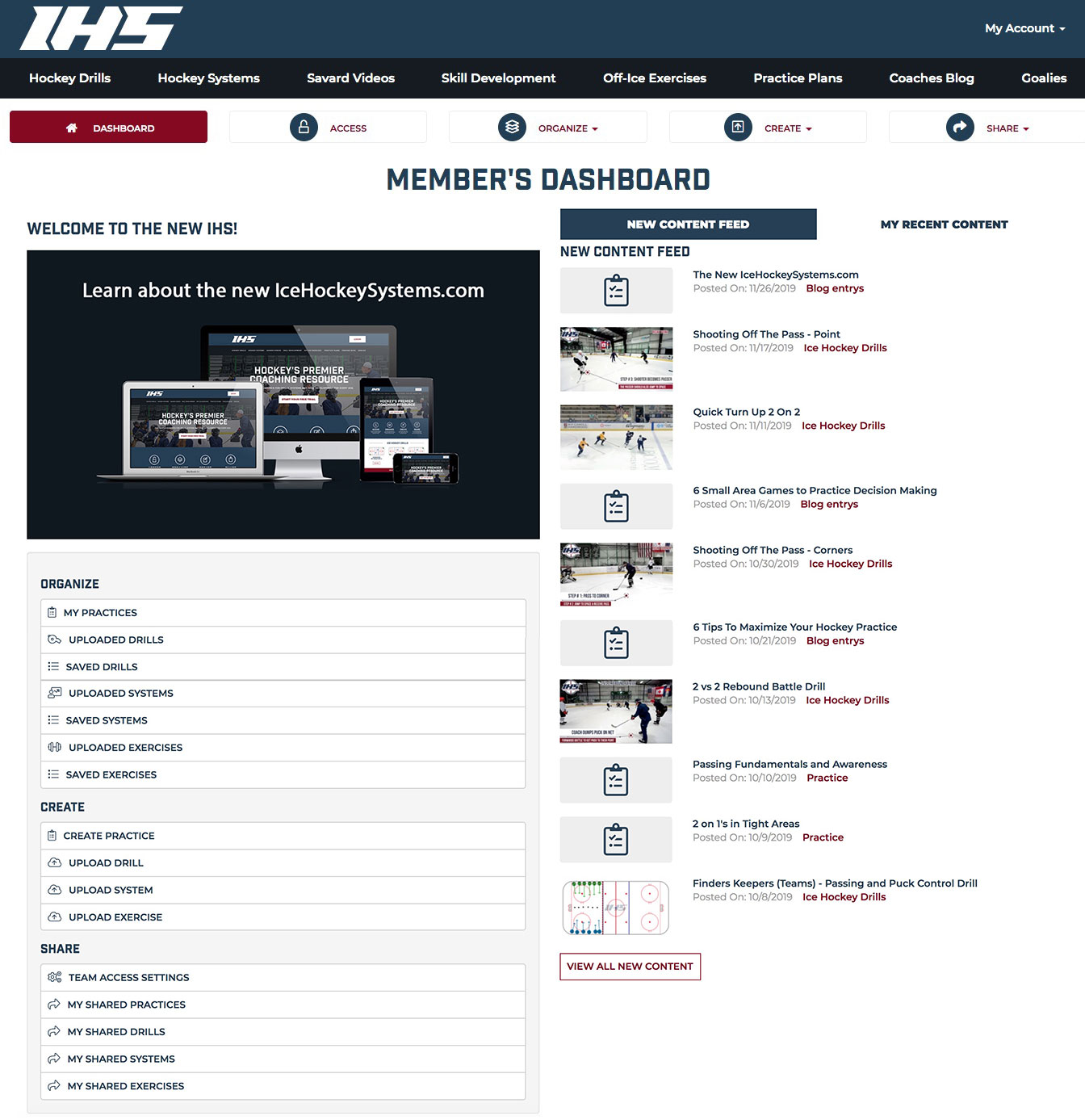This screenshot has width=1085, height=1120.
Task: Switch to the My Recent Content tab
Action: click(945, 224)
